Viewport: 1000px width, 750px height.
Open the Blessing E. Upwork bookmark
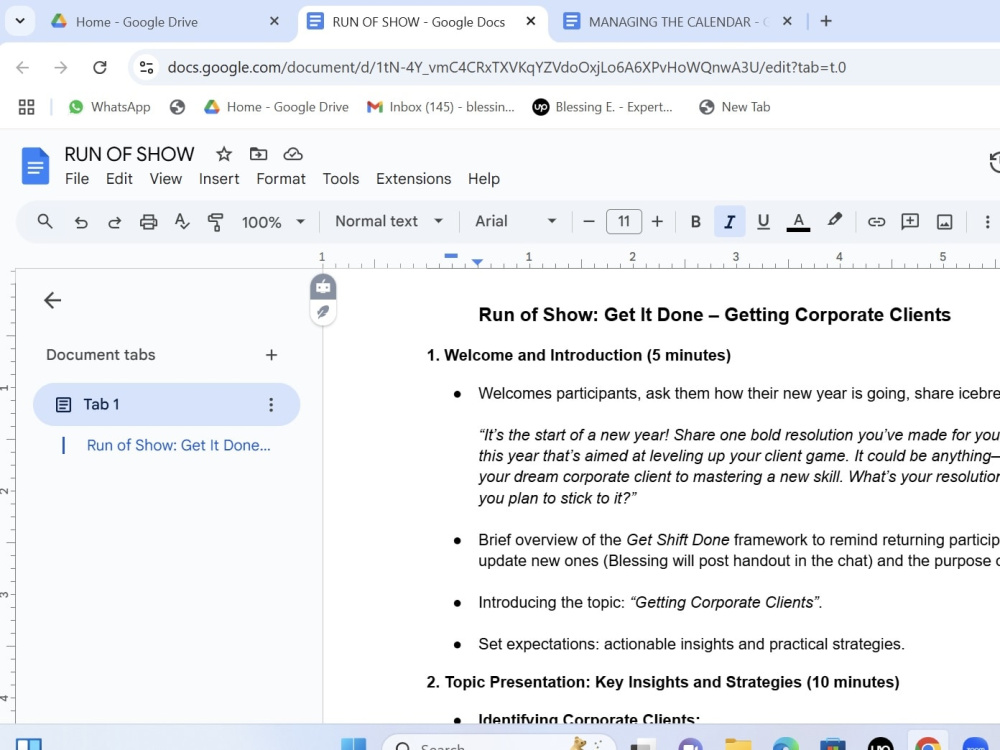603,107
